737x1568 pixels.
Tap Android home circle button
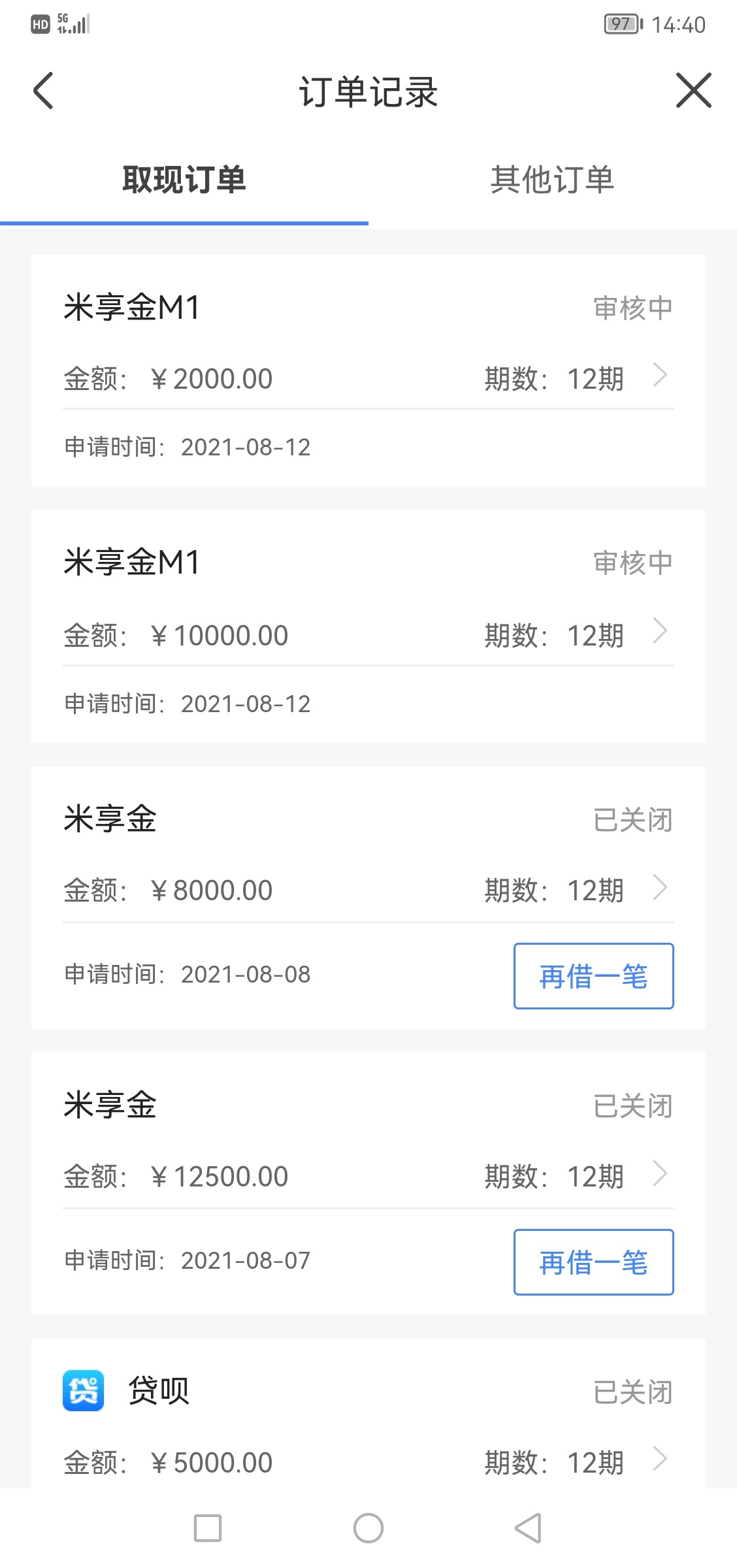click(368, 1528)
